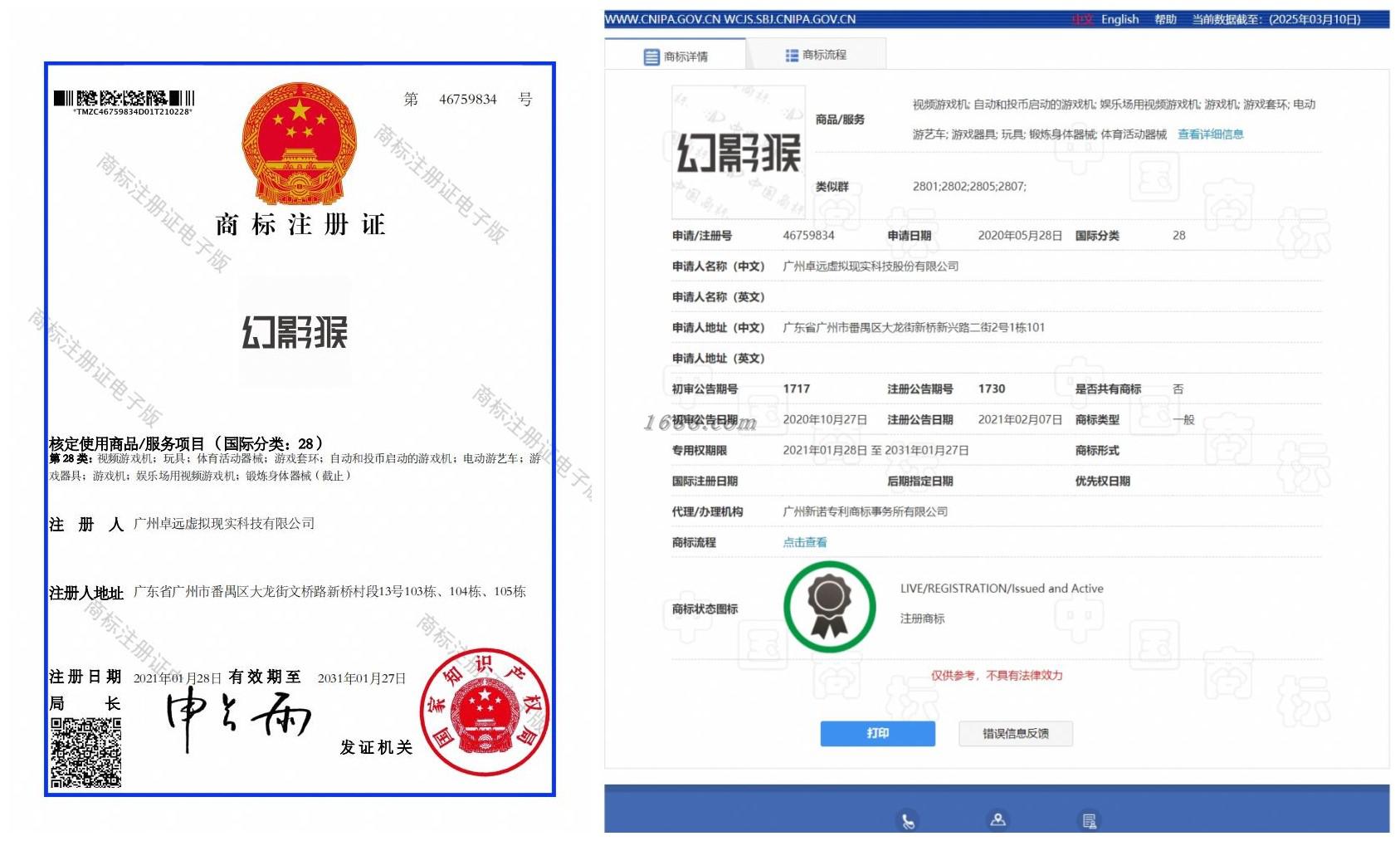Click the data cutoff date 2025年03月10日

click(x=1315, y=19)
